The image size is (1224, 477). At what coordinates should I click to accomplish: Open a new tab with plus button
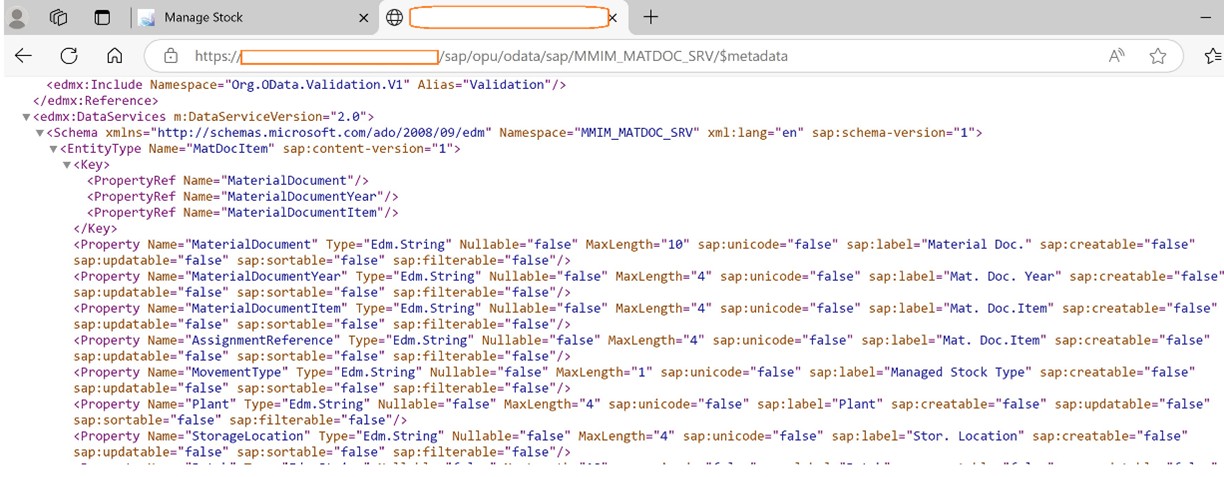[x=651, y=17]
